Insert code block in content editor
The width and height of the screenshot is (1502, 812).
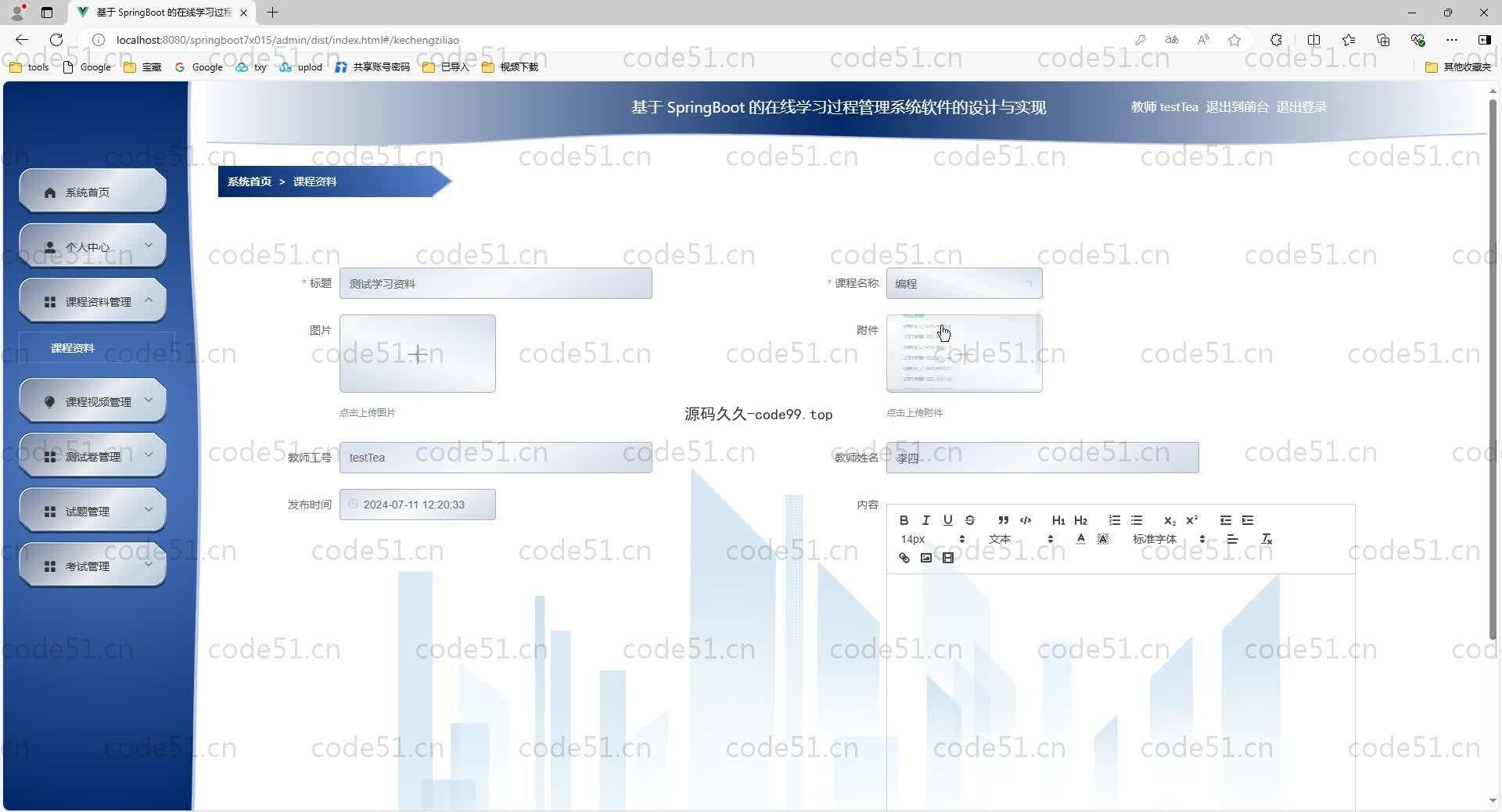point(1026,520)
